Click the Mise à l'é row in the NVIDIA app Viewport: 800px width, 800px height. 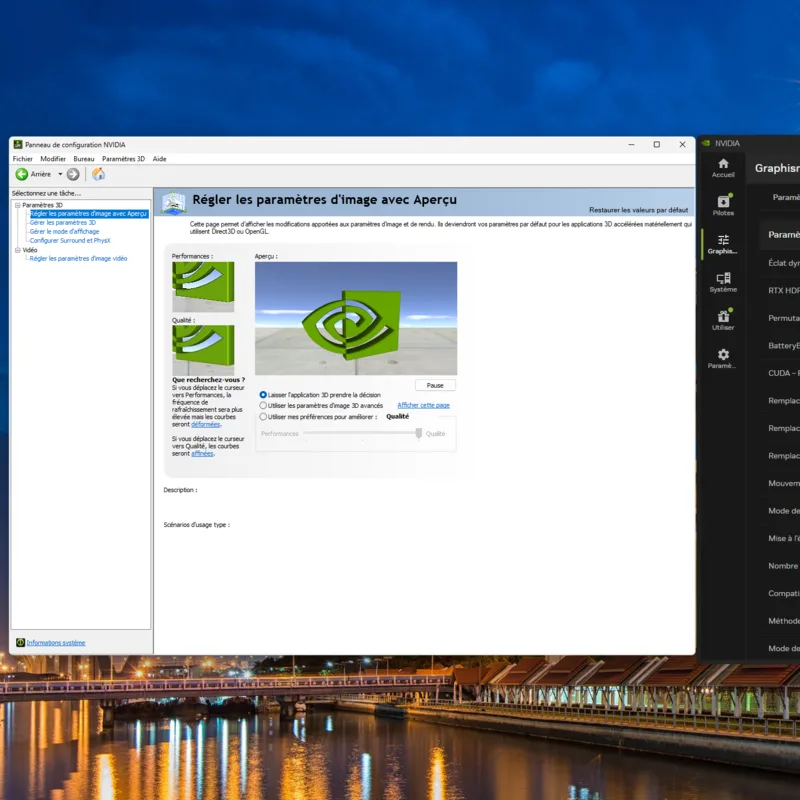pos(780,538)
